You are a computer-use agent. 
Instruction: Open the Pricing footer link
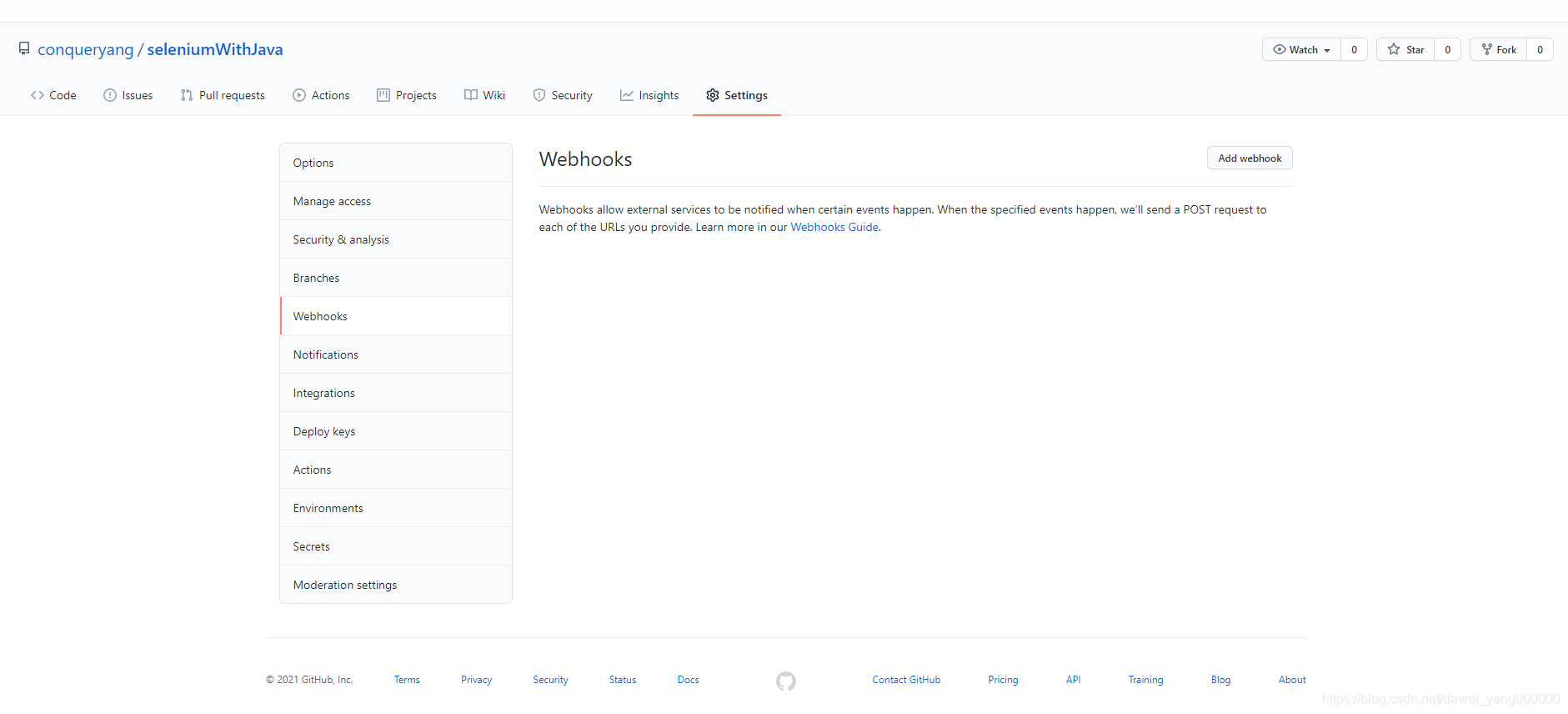click(x=1003, y=680)
